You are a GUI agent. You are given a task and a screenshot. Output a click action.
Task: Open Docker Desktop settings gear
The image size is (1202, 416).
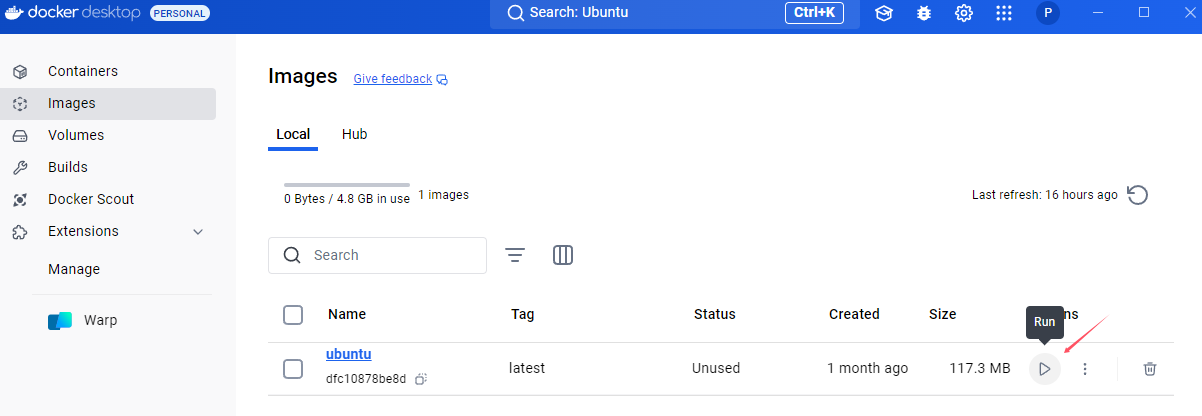point(964,14)
